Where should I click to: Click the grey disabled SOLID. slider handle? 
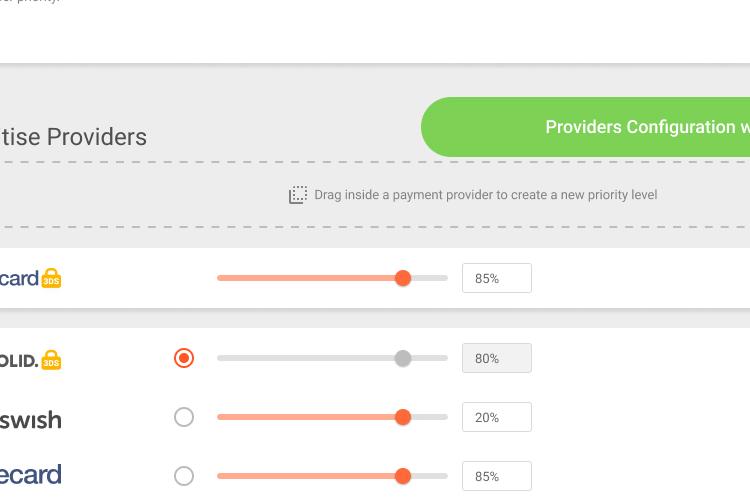pos(403,358)
